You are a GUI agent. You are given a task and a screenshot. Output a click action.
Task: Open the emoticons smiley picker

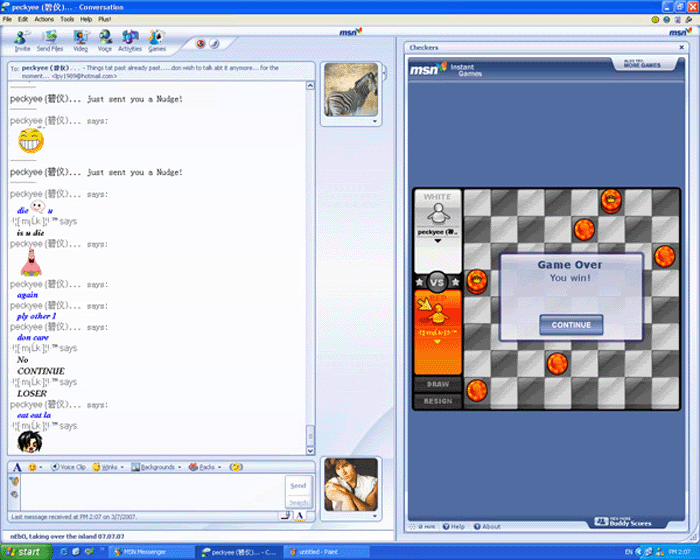(x=32, y=467)
